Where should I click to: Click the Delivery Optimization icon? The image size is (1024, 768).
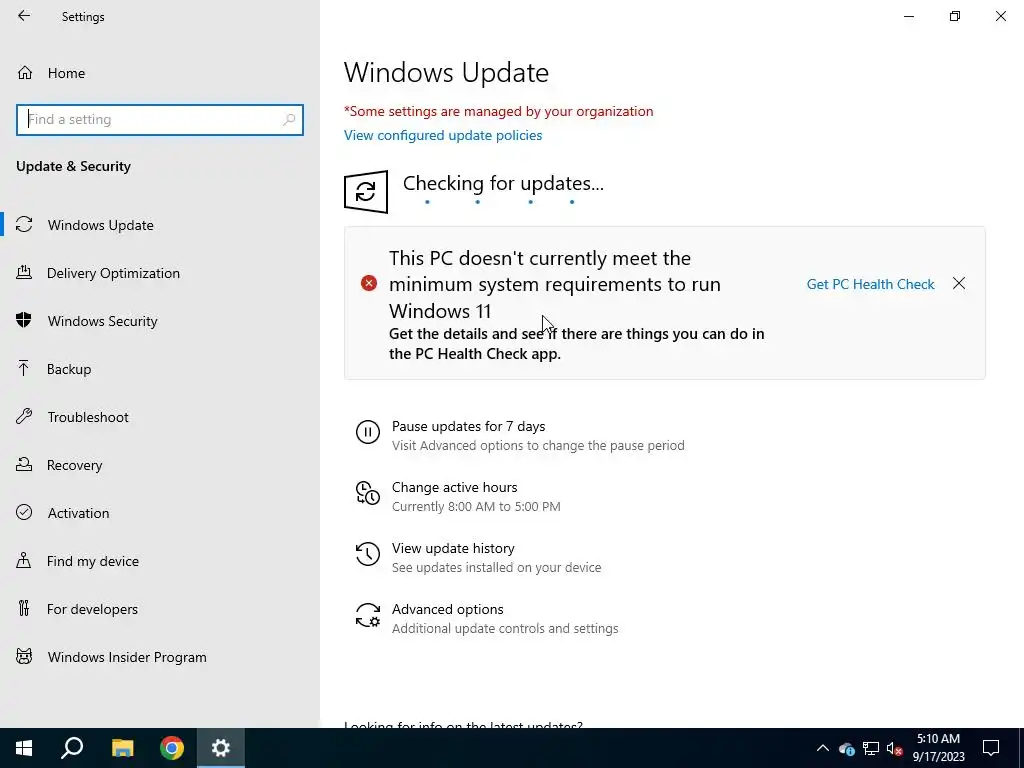tap(24, 272)
